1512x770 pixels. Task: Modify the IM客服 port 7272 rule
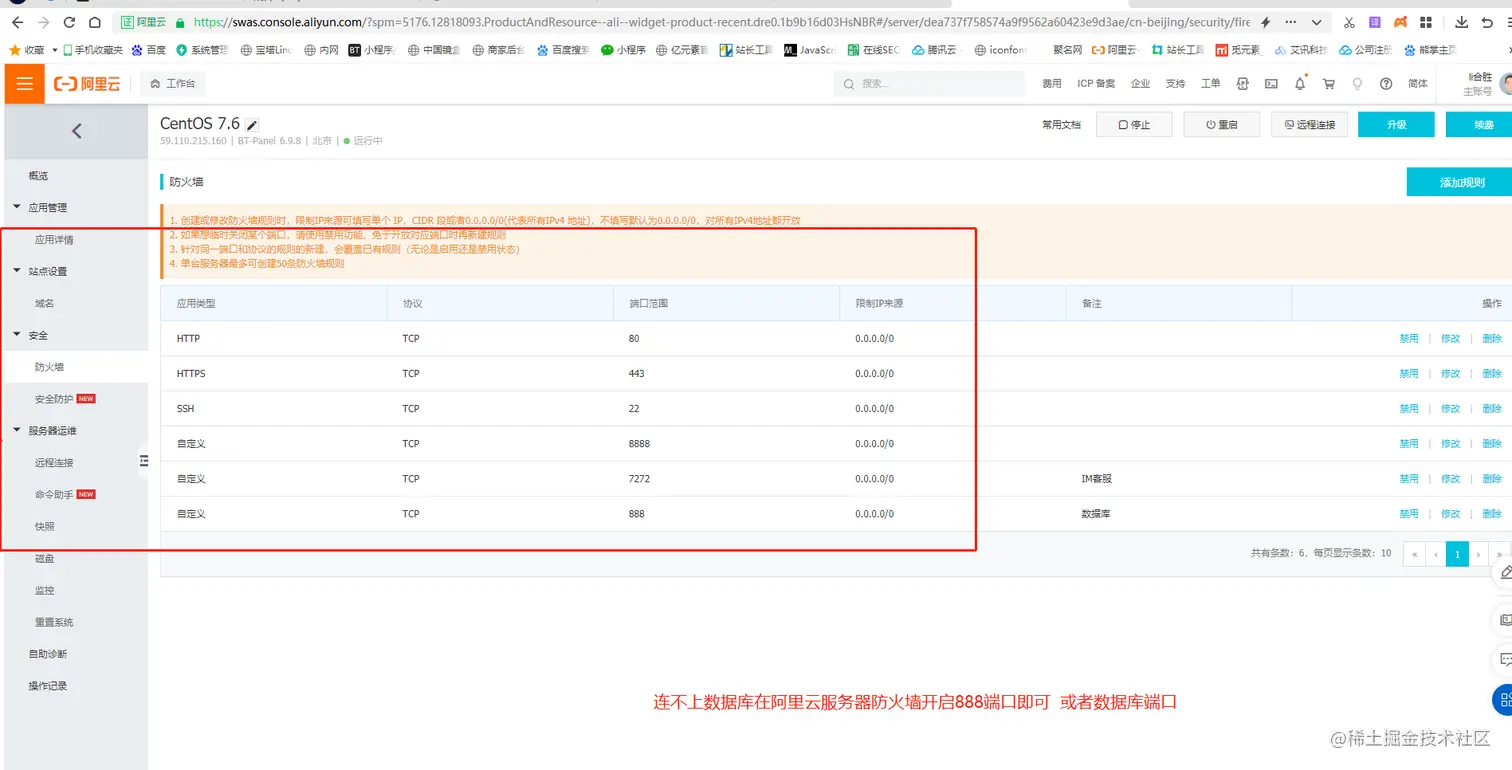1450,479
